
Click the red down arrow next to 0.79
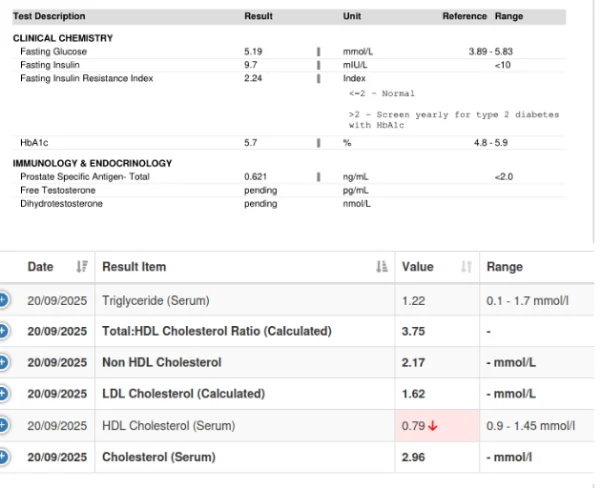point(433,426)
